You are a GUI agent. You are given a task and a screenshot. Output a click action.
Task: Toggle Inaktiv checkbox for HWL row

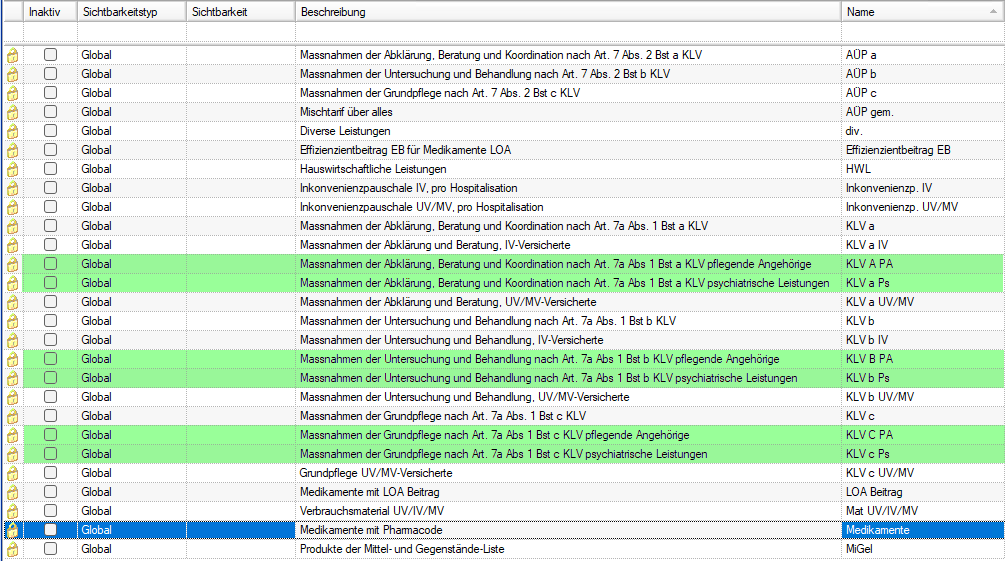(50, 169)
